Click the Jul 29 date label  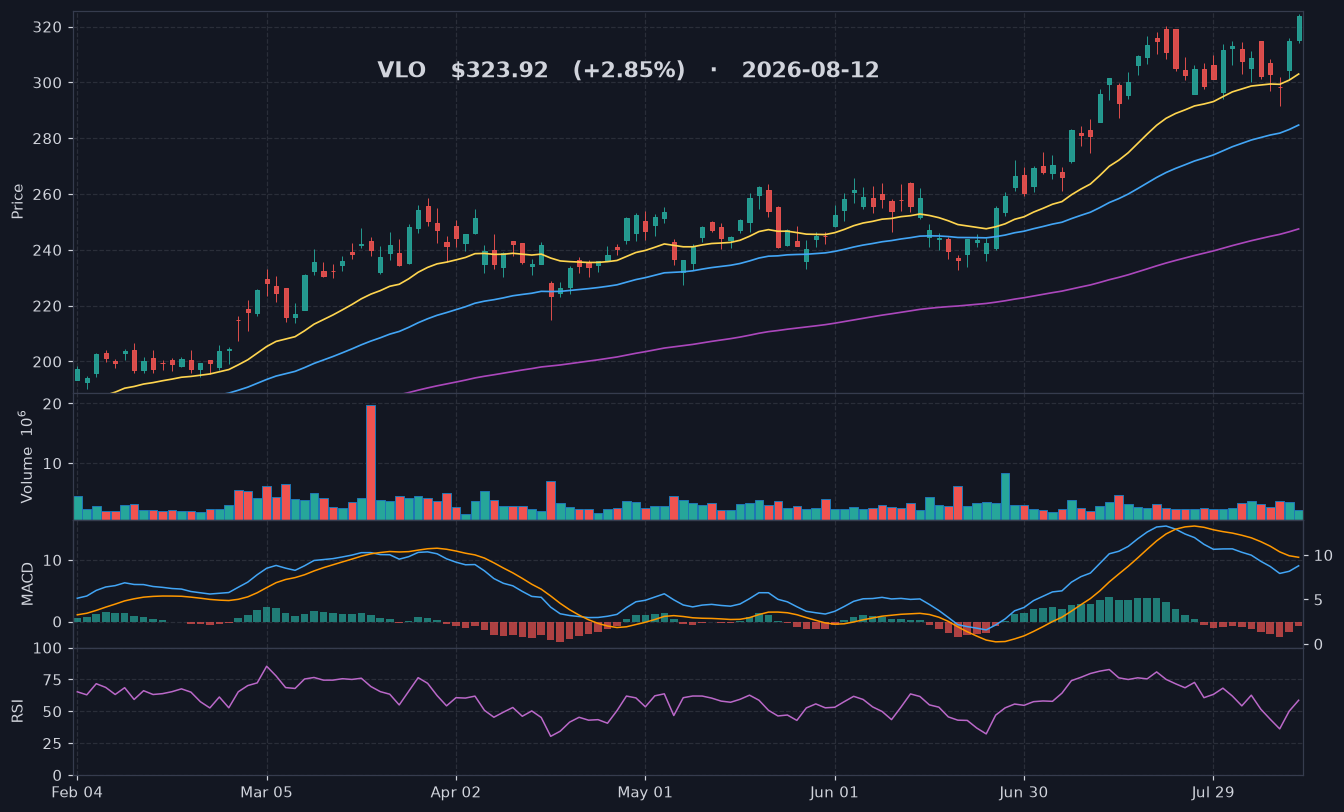1213,792
